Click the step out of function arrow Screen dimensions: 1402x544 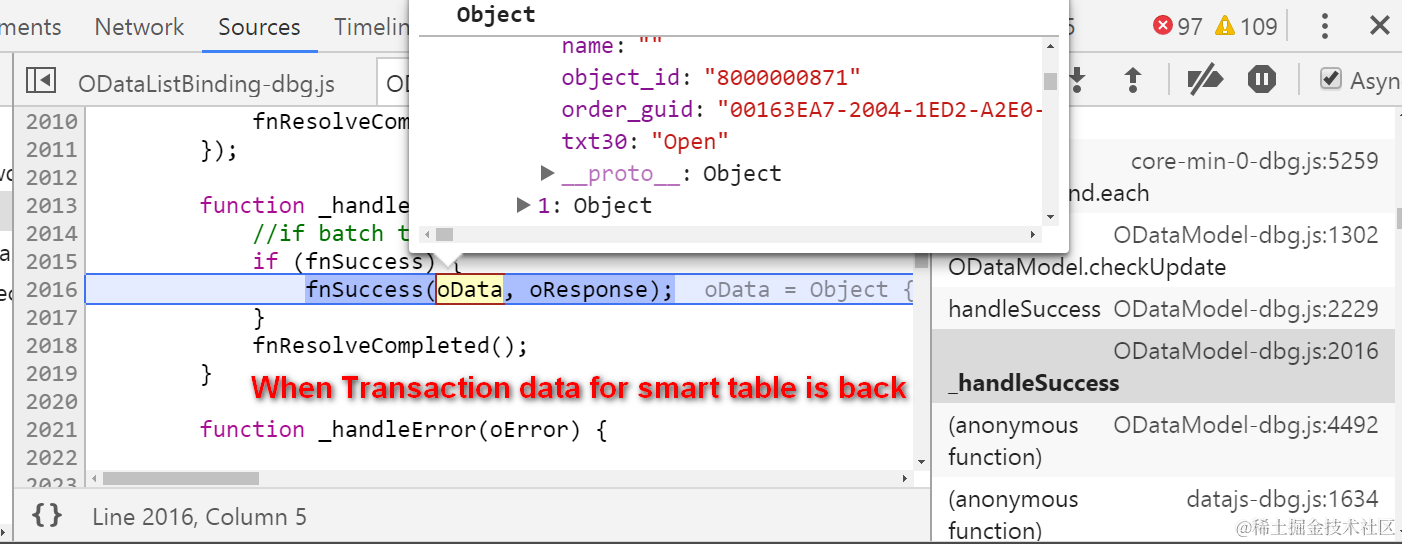click(x=1133, y=80)
